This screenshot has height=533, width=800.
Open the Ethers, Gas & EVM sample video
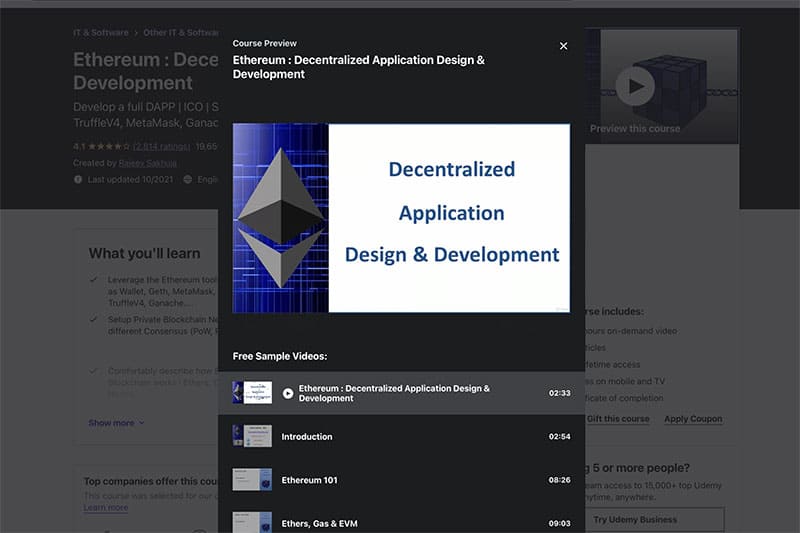[x=402, y=520]
